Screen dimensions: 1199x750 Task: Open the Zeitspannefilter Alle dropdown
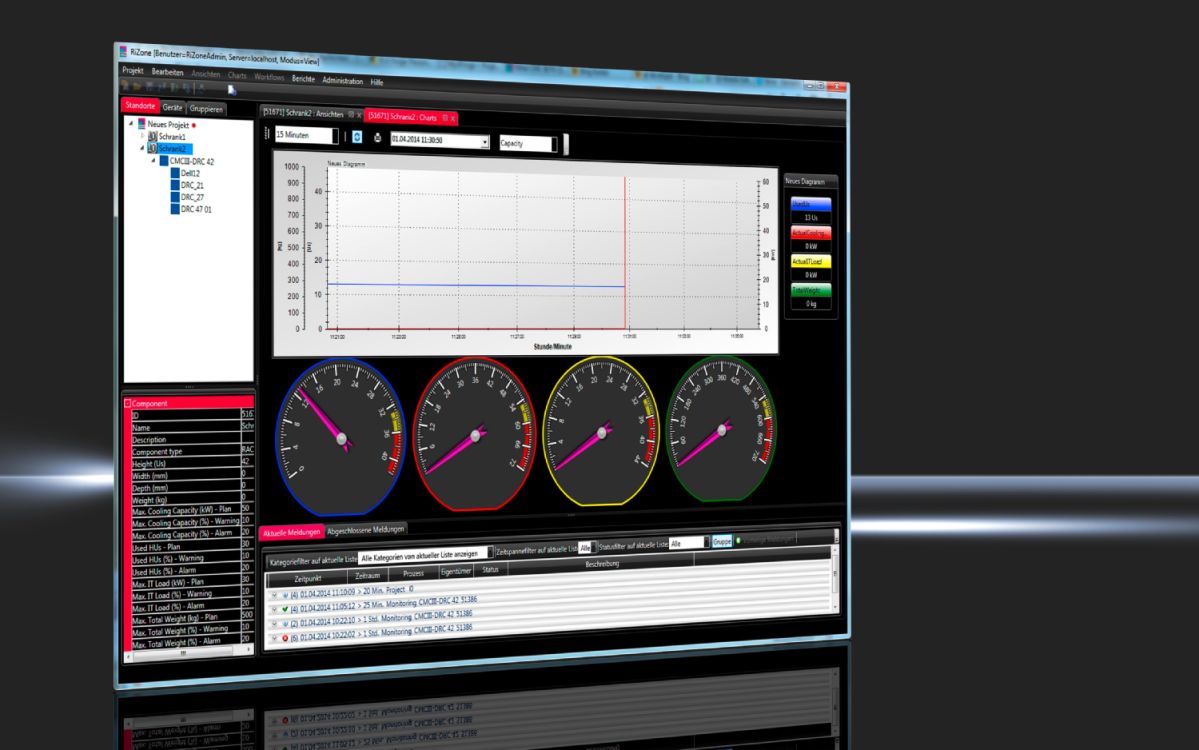[x=594, y=547]
